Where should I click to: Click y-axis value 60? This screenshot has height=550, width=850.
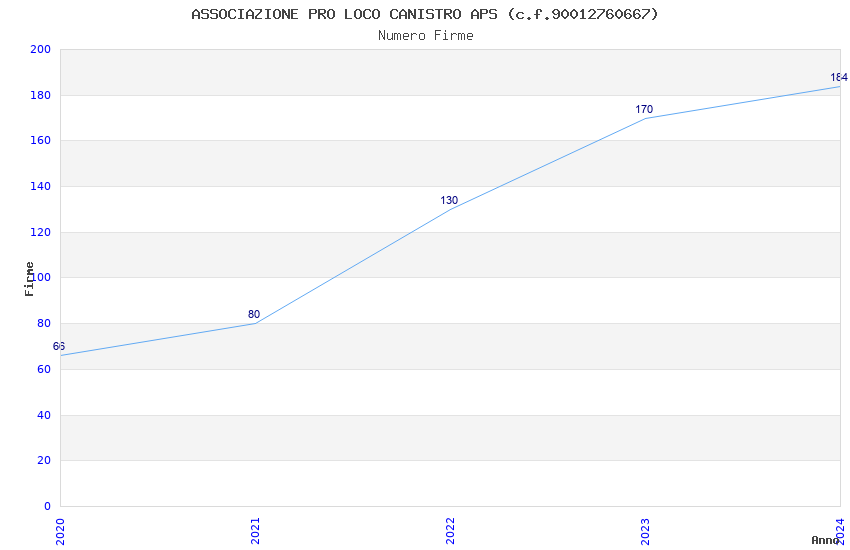[44, 370]
